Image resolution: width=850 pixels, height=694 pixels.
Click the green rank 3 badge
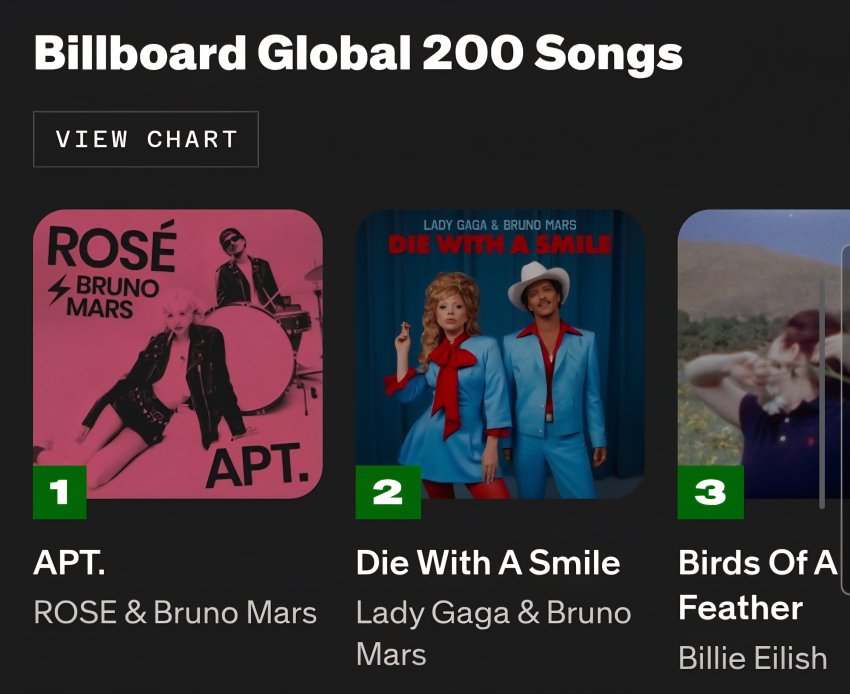tap(710, 492)
